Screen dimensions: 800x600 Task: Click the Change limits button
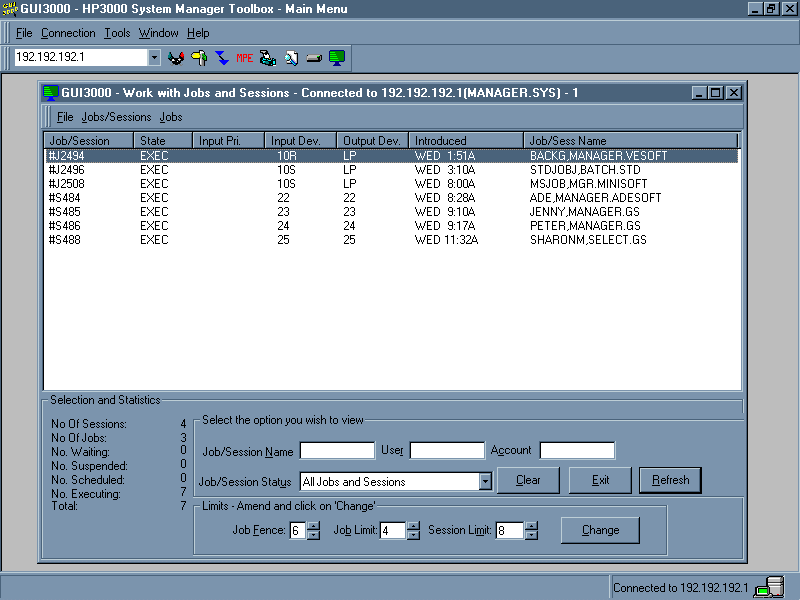600,530
